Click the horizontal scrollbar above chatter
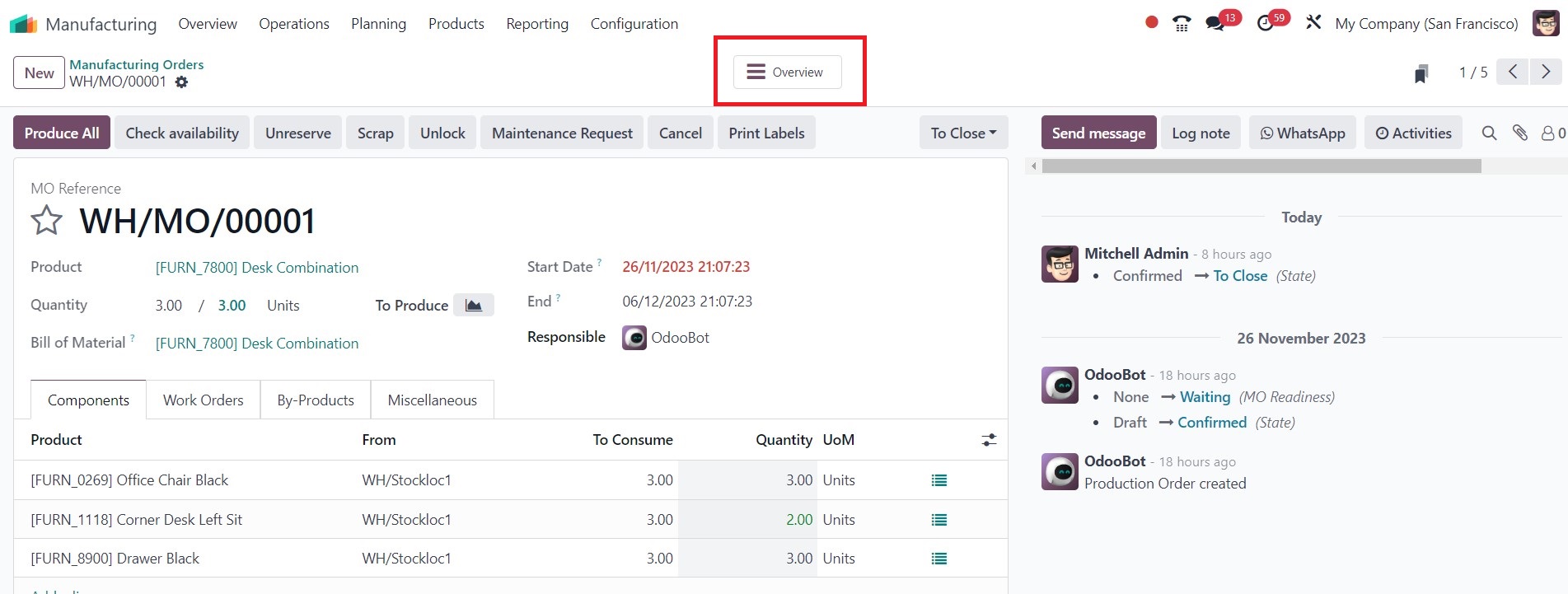 1261,166
